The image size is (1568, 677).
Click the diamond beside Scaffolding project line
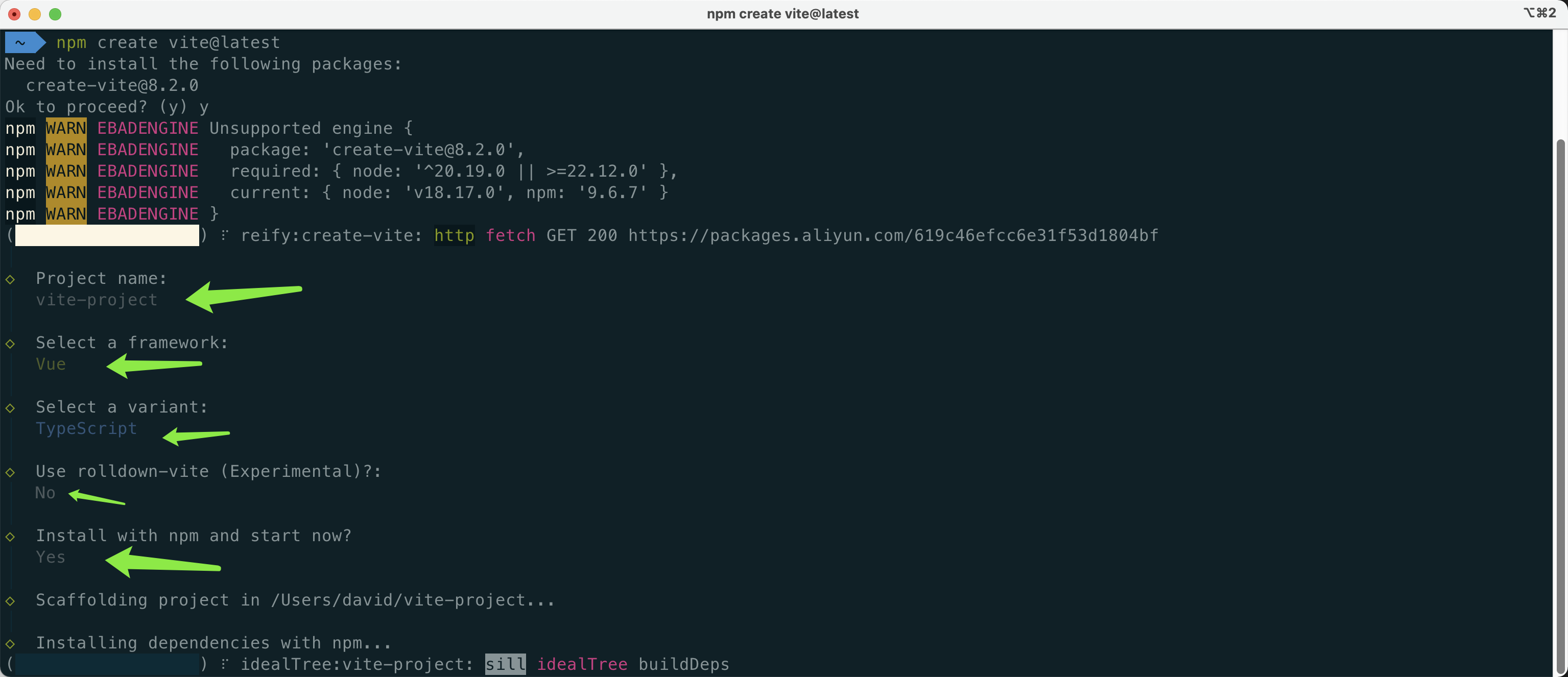point(10,601)
